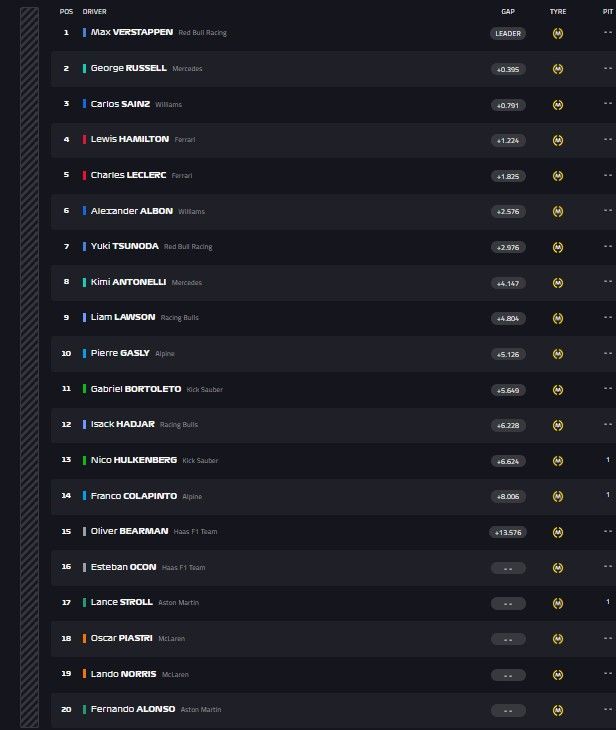Click the DRIVER column header
This screenshot has width=616, height=730.
coord(95,11)
